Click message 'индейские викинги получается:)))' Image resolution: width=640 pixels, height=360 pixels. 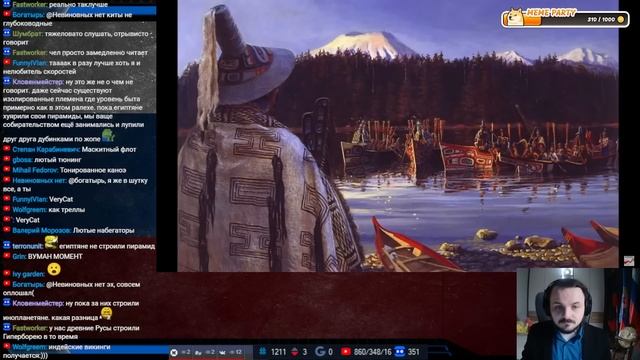tap(57, 351)
